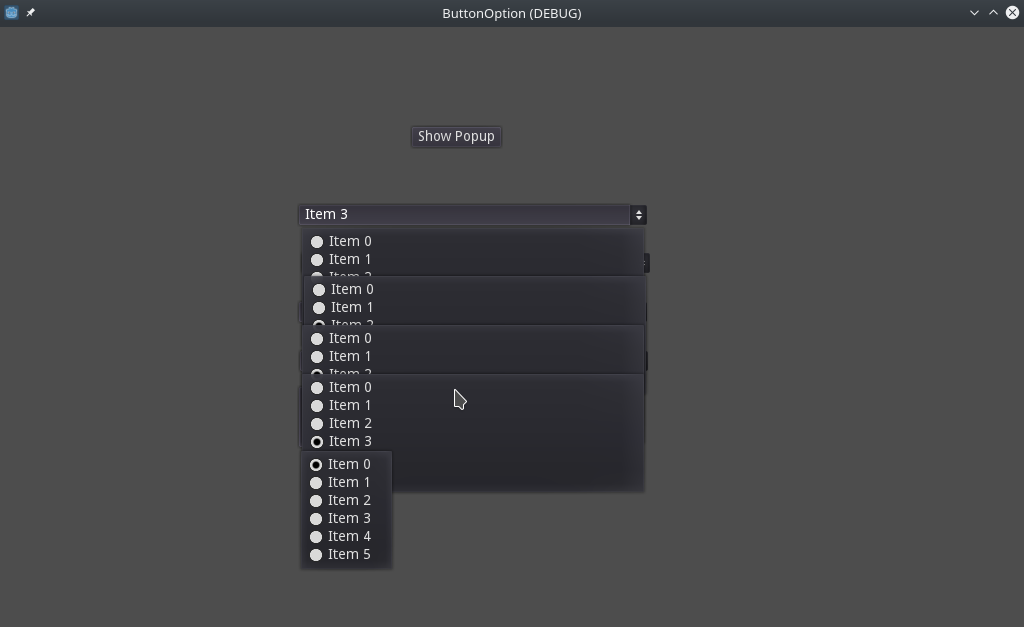The image size is (1024, 627).
Task: Select Item 3 radio option in the larger popup
Action: coord(350,441)
